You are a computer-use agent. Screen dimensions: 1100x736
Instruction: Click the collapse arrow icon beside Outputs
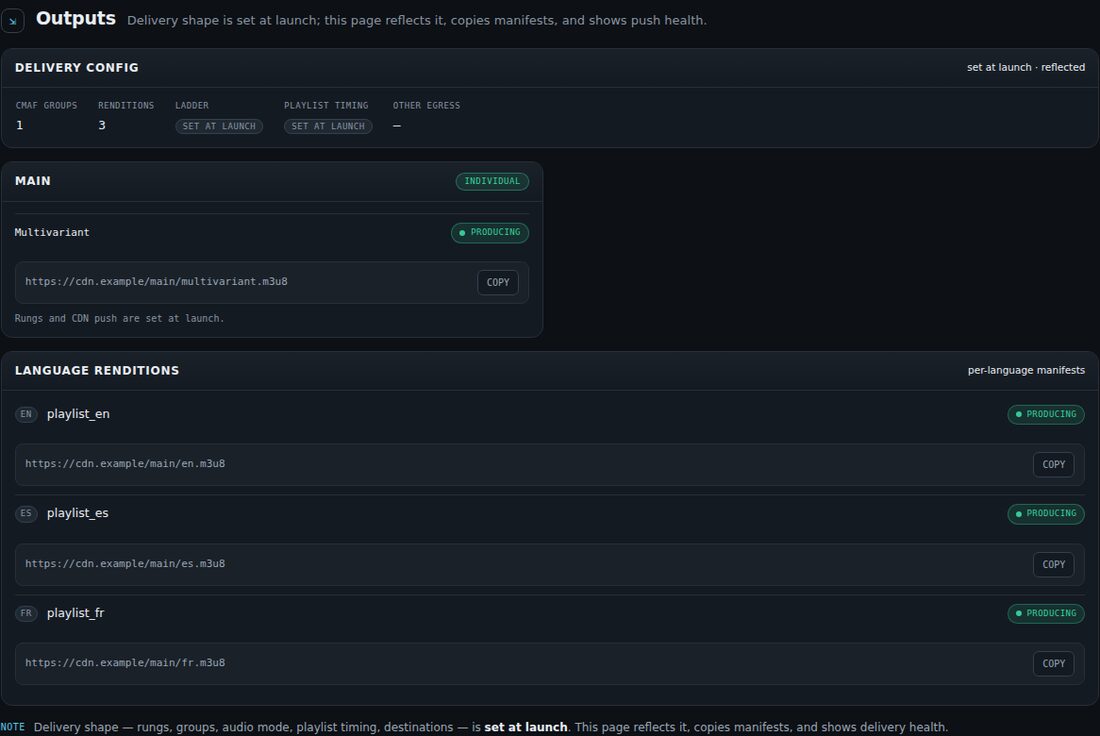coord(13,21)
